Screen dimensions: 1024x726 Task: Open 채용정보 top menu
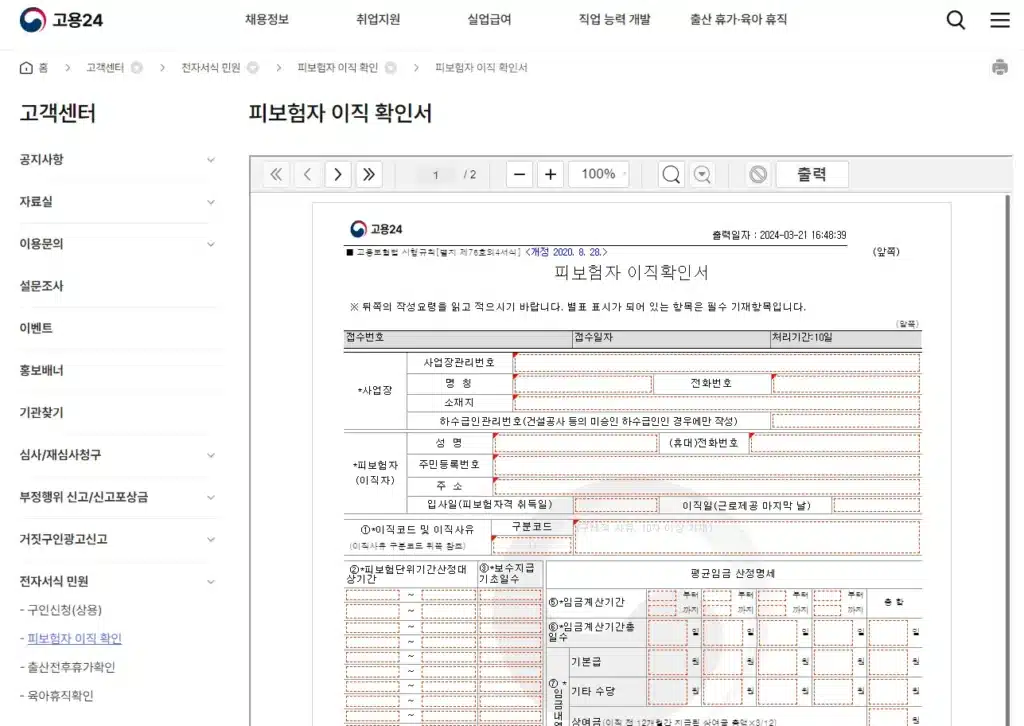[x=266, y=20]
